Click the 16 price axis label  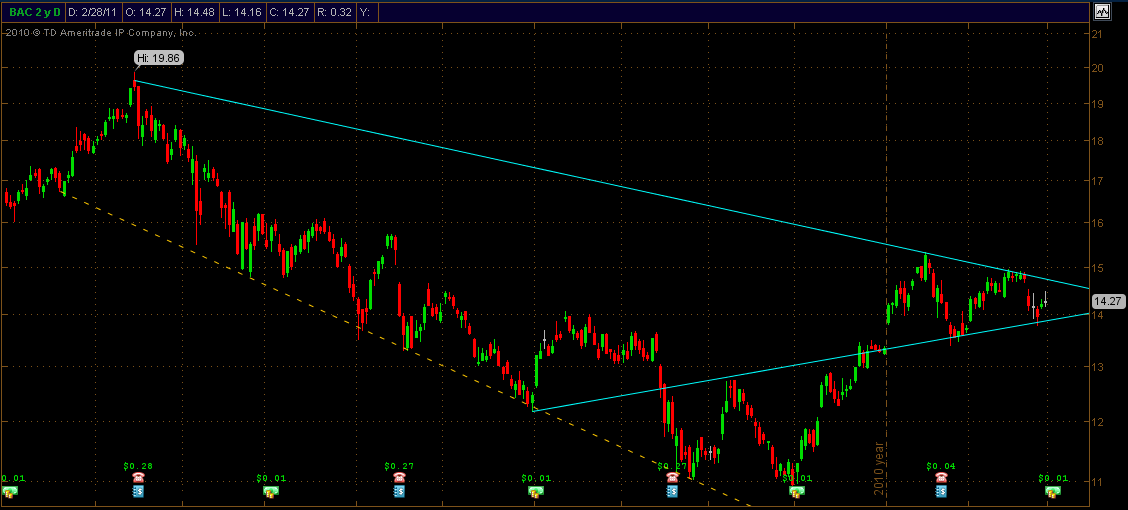pos(1097,223)
